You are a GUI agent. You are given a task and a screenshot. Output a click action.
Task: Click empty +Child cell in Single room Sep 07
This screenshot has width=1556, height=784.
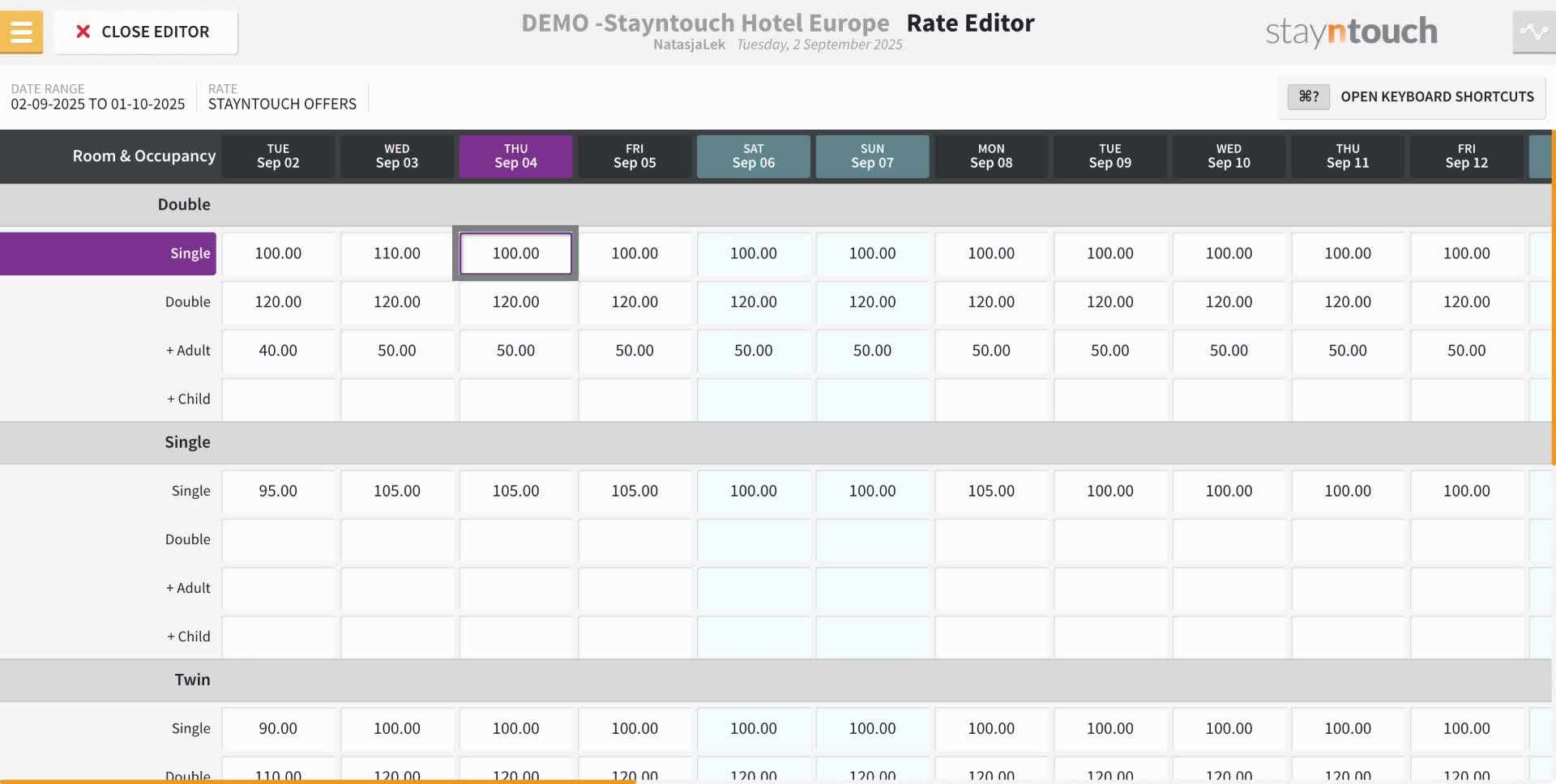click(873, 637)
